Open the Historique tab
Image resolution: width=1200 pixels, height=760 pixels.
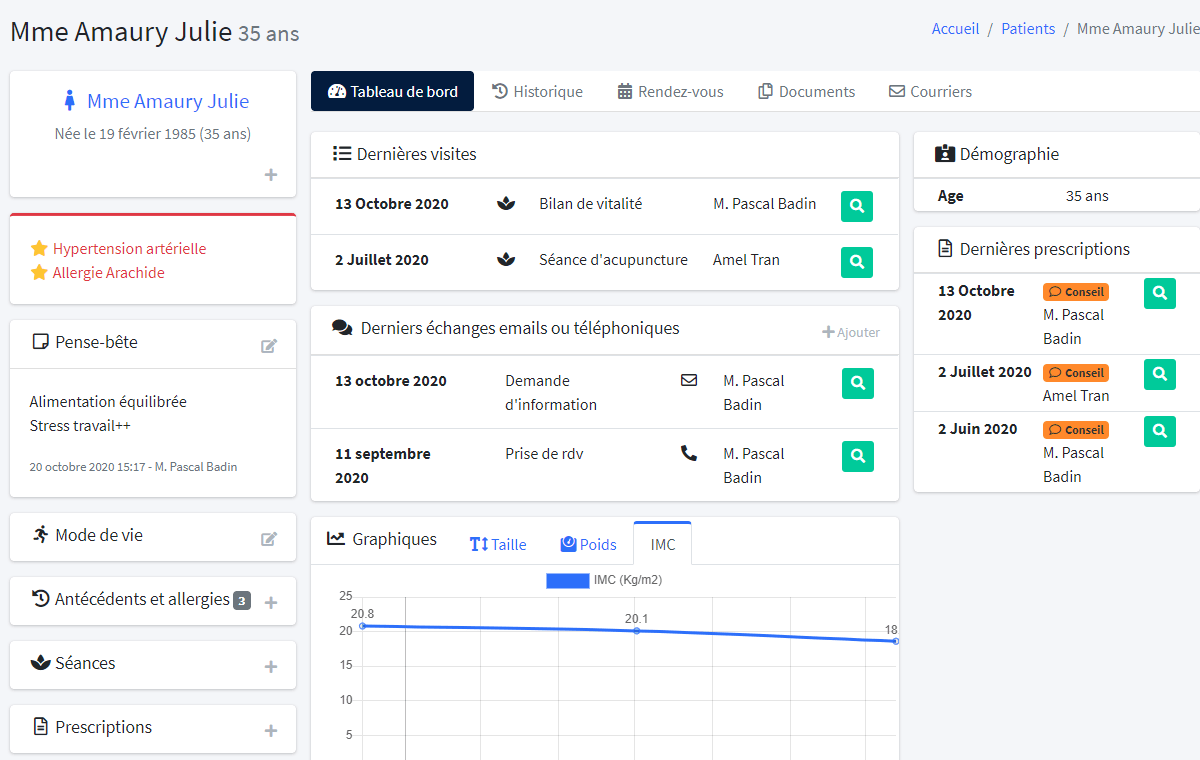pos(537,91)
